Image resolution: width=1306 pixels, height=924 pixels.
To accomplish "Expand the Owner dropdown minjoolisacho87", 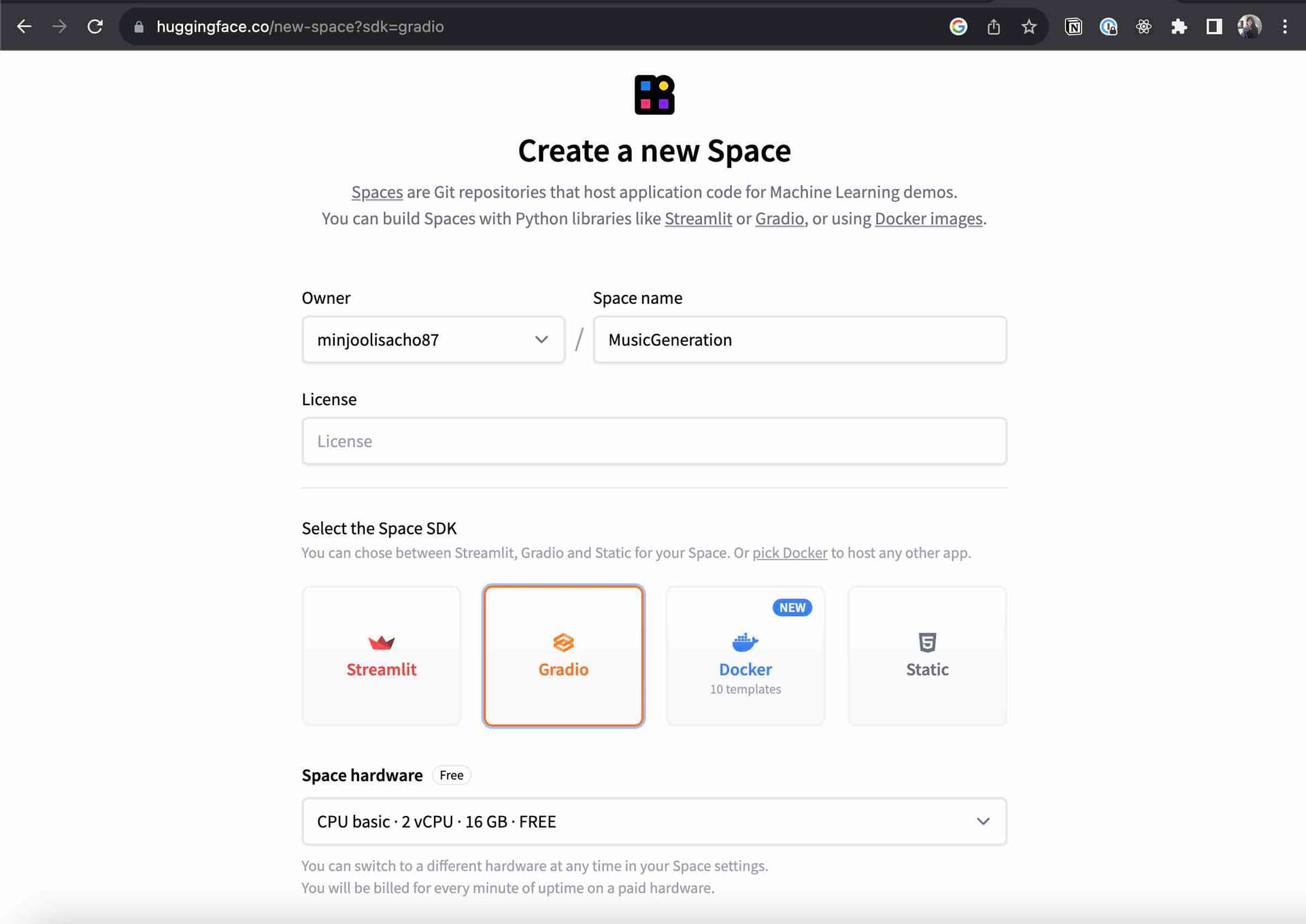I will coord(433,339).
